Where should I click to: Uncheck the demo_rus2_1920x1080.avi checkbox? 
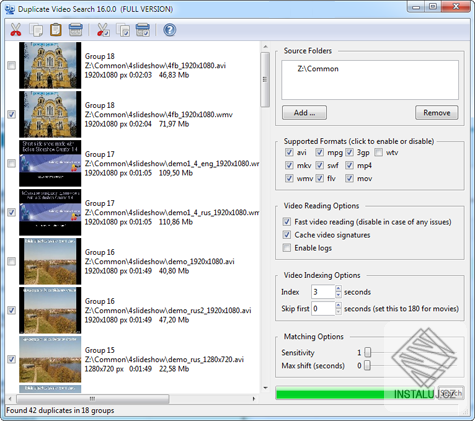tap(12, 310)
